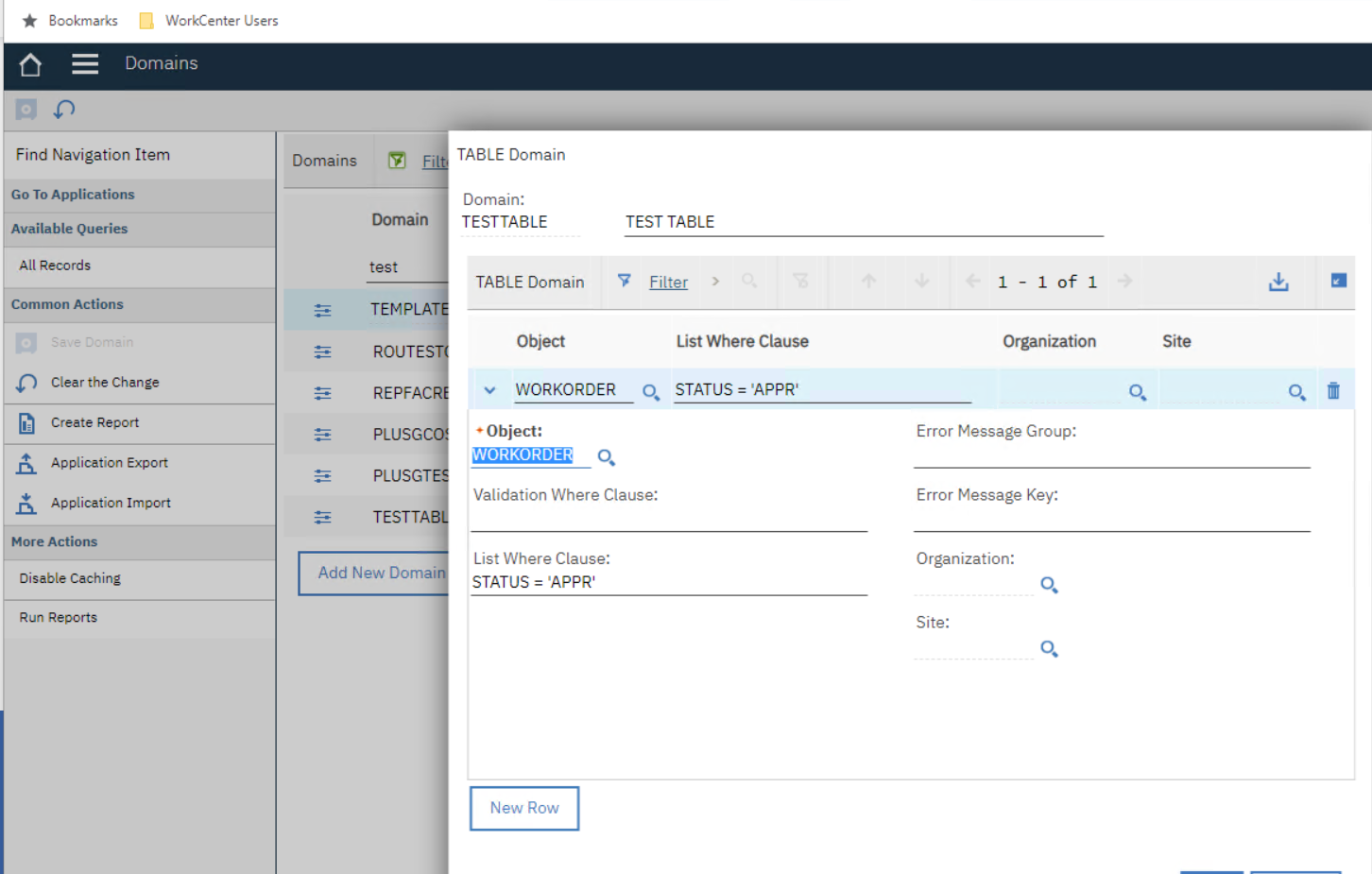
Task: Click the Clear the Change sidebar icon
Action: [x=26, y=383]
